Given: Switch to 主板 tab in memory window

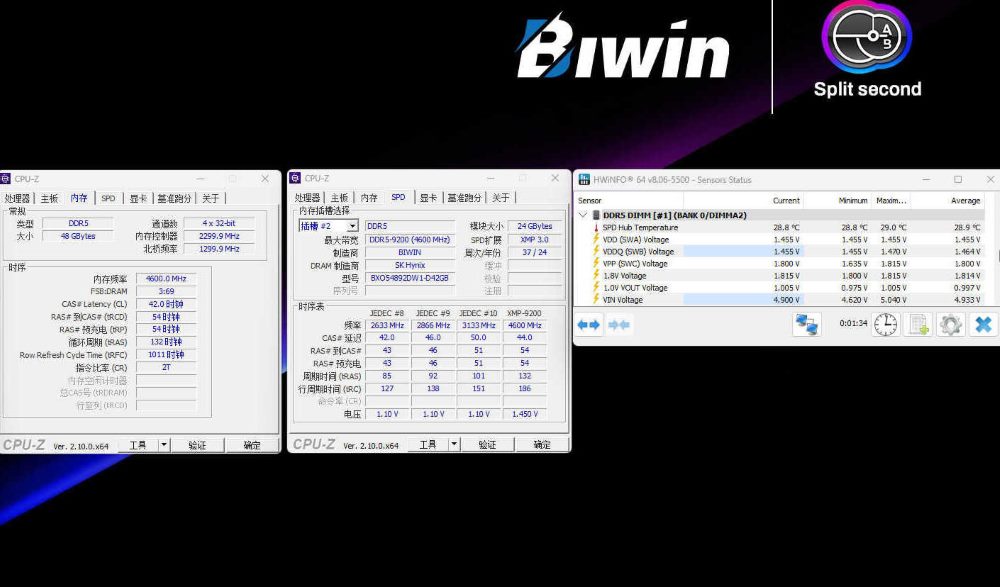Looking at the screenshot, I should point(49,198).
